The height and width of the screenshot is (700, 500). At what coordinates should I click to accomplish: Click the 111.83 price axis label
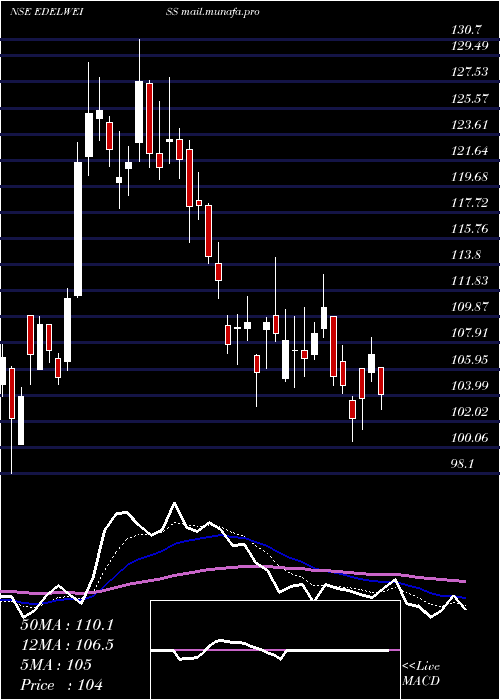[470, 281]
